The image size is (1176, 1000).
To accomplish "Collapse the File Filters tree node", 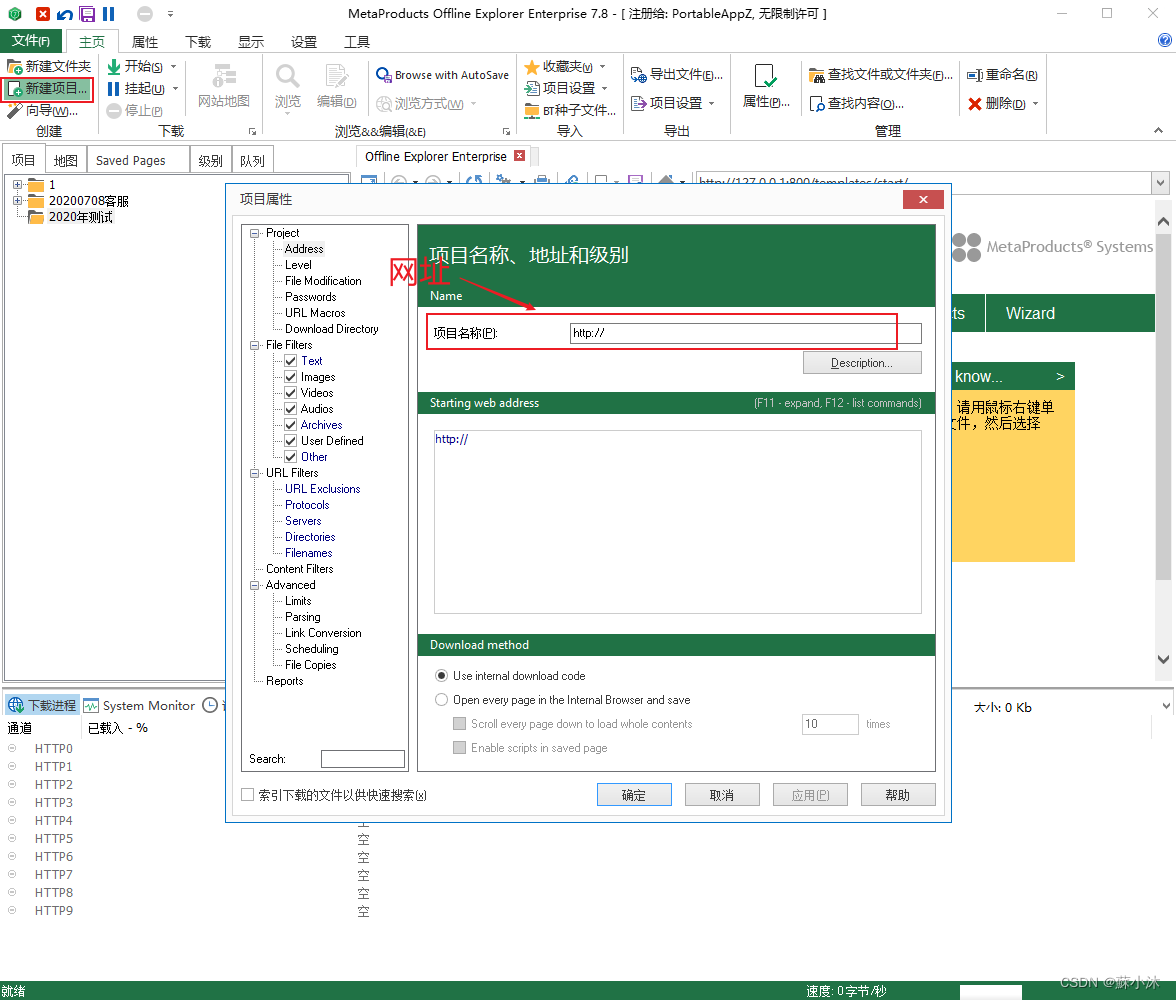I will [255, 345].
